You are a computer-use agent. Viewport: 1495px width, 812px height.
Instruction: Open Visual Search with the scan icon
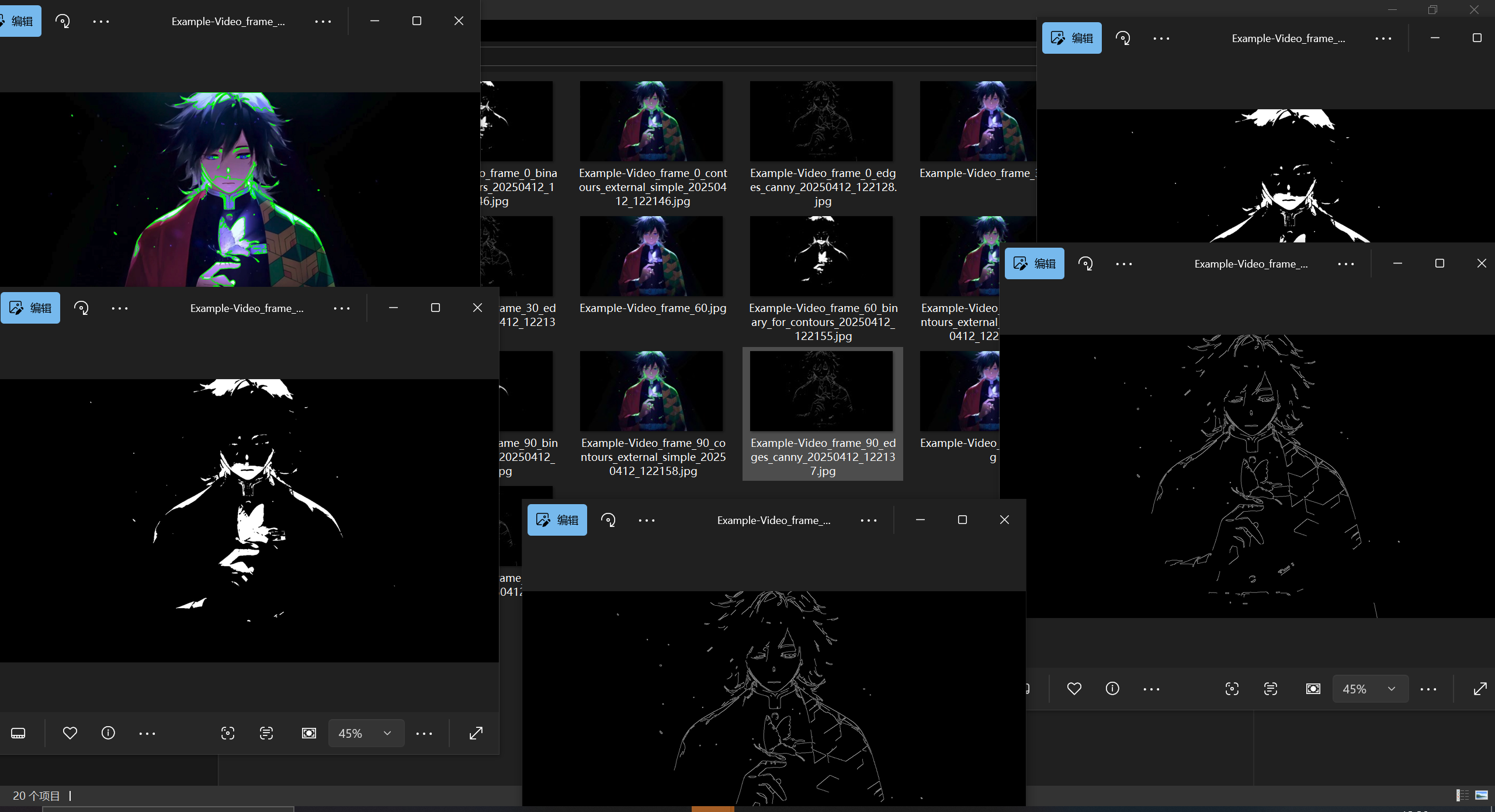point(227,733)
